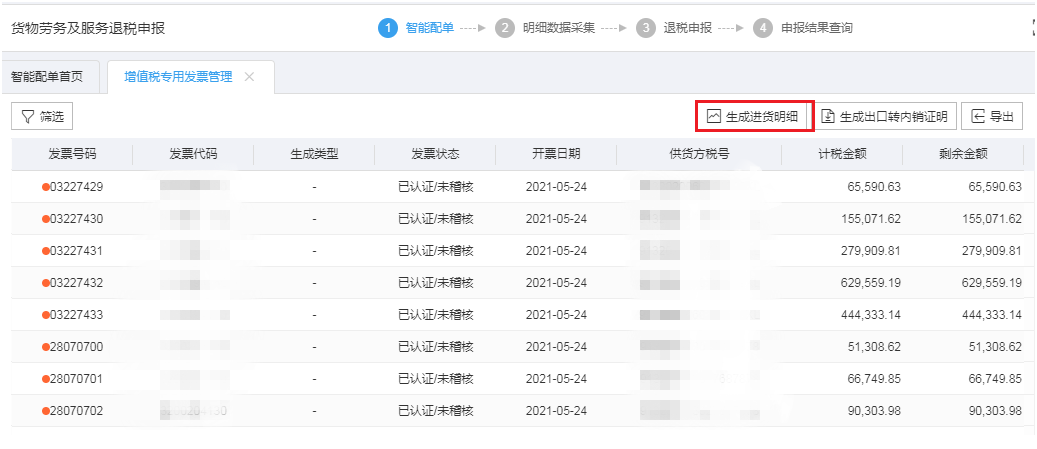Go to step 2 明细数据采集
Image resolution: width=1037 pixels, height=449 pixels.
[x=548, y=28]
